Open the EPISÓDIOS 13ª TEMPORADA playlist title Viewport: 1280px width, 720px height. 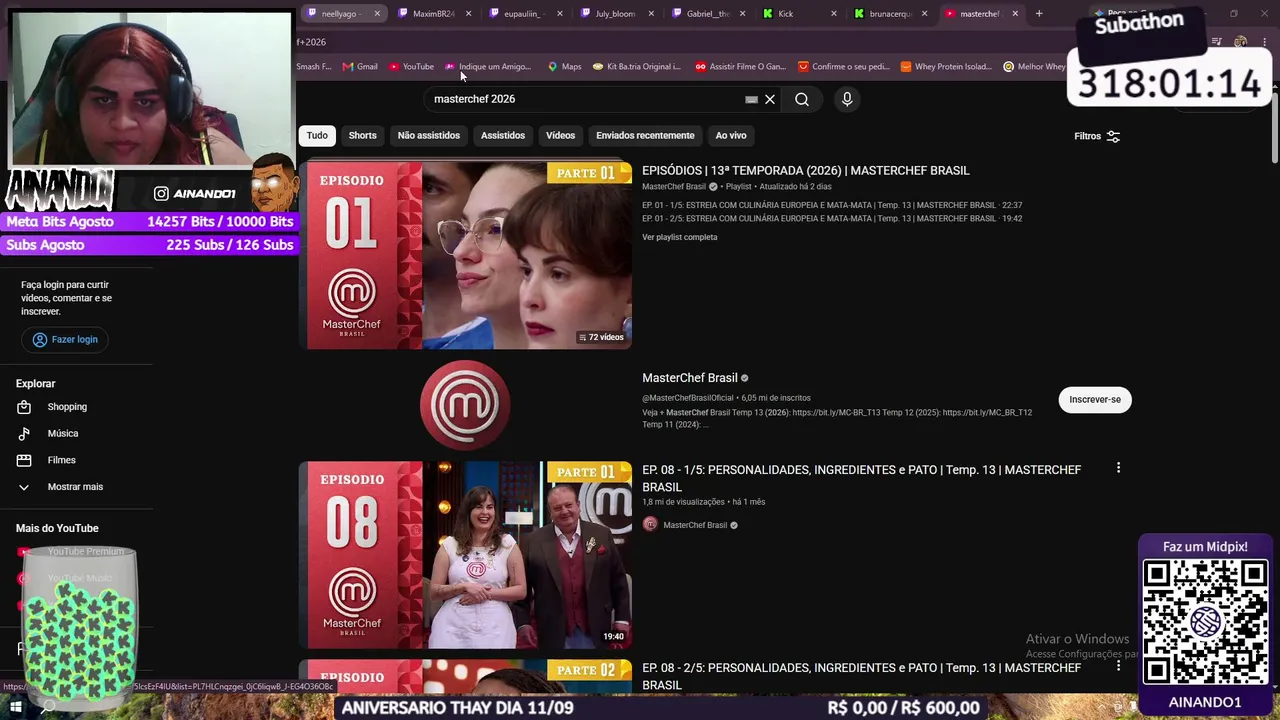tap(806, 171)
